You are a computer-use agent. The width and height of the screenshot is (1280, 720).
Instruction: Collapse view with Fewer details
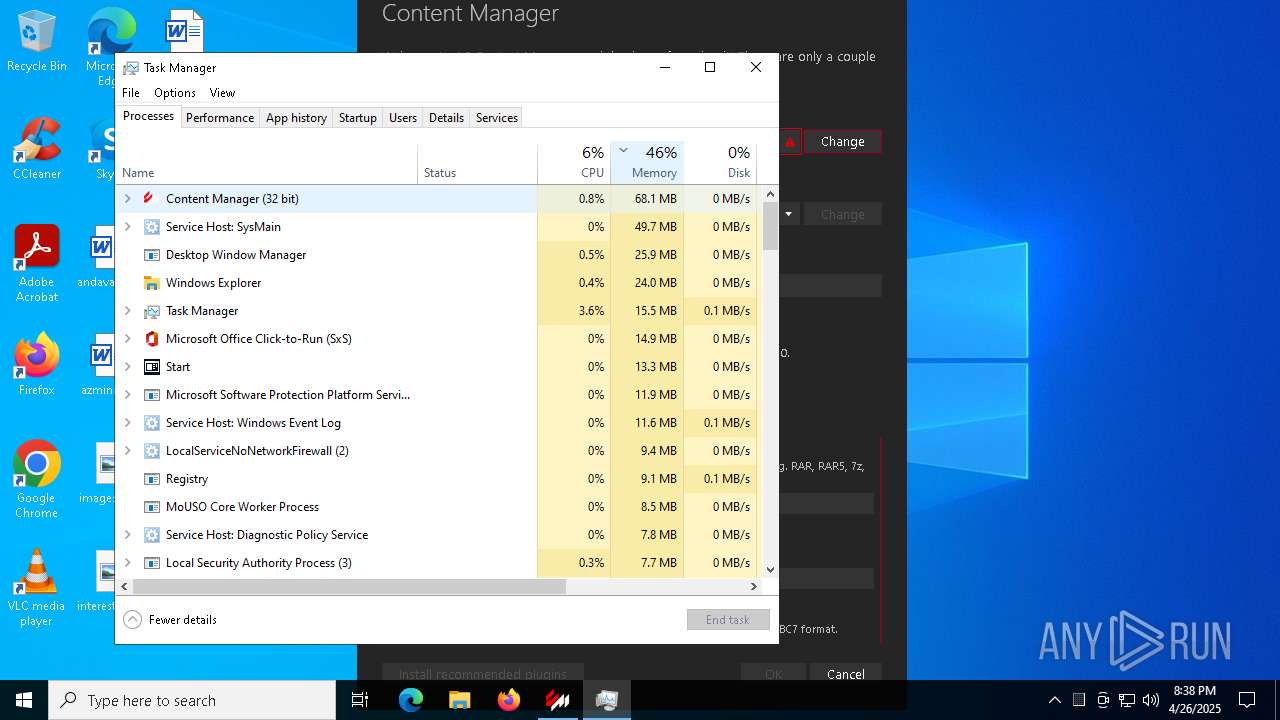(x=170, y=620)
